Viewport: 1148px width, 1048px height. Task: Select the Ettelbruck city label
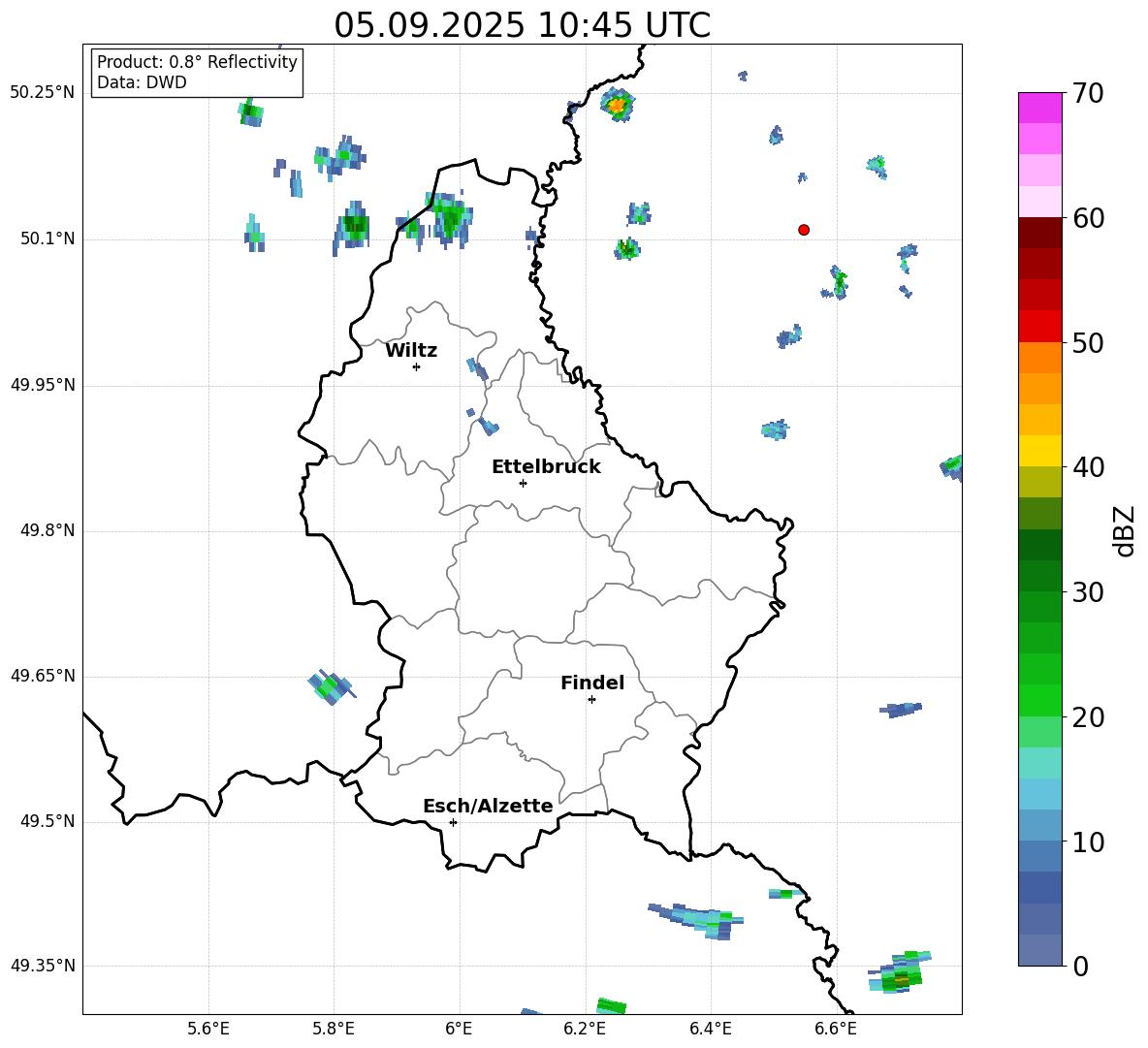(546, 467)
